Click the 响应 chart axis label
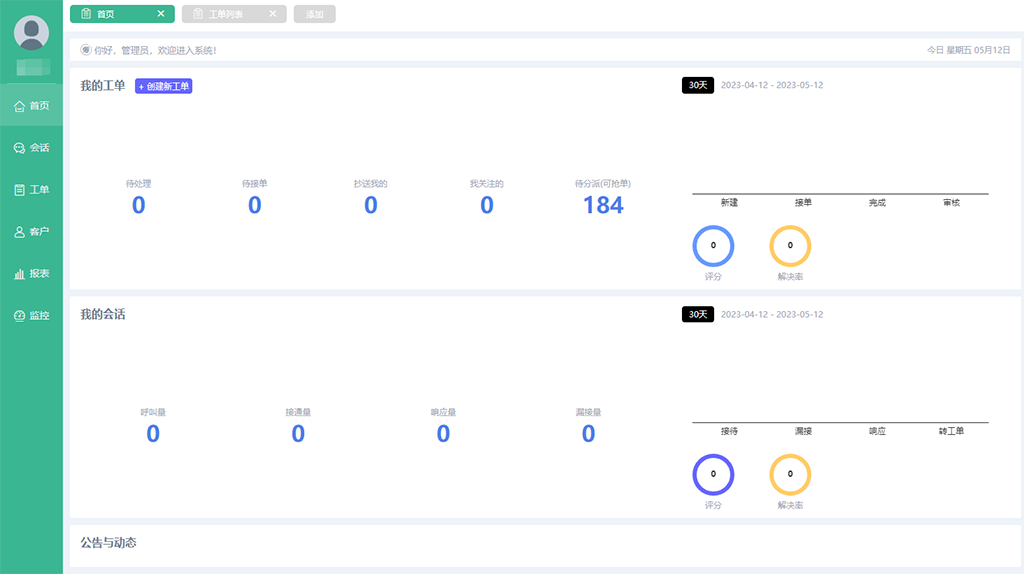Screen dimensions: 1024x574 [x=877, y=431]
